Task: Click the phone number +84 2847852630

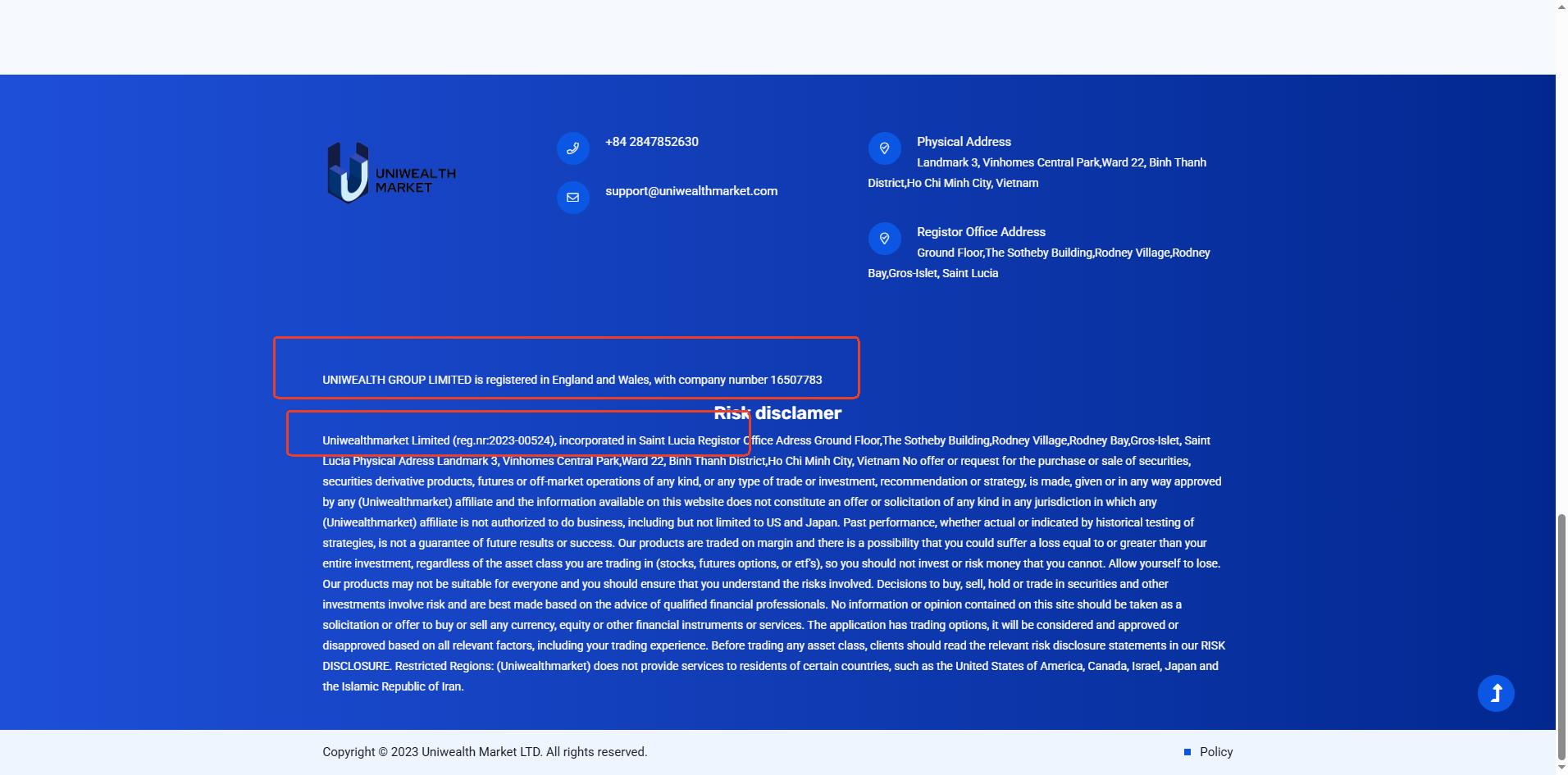Action: (652, 142)
